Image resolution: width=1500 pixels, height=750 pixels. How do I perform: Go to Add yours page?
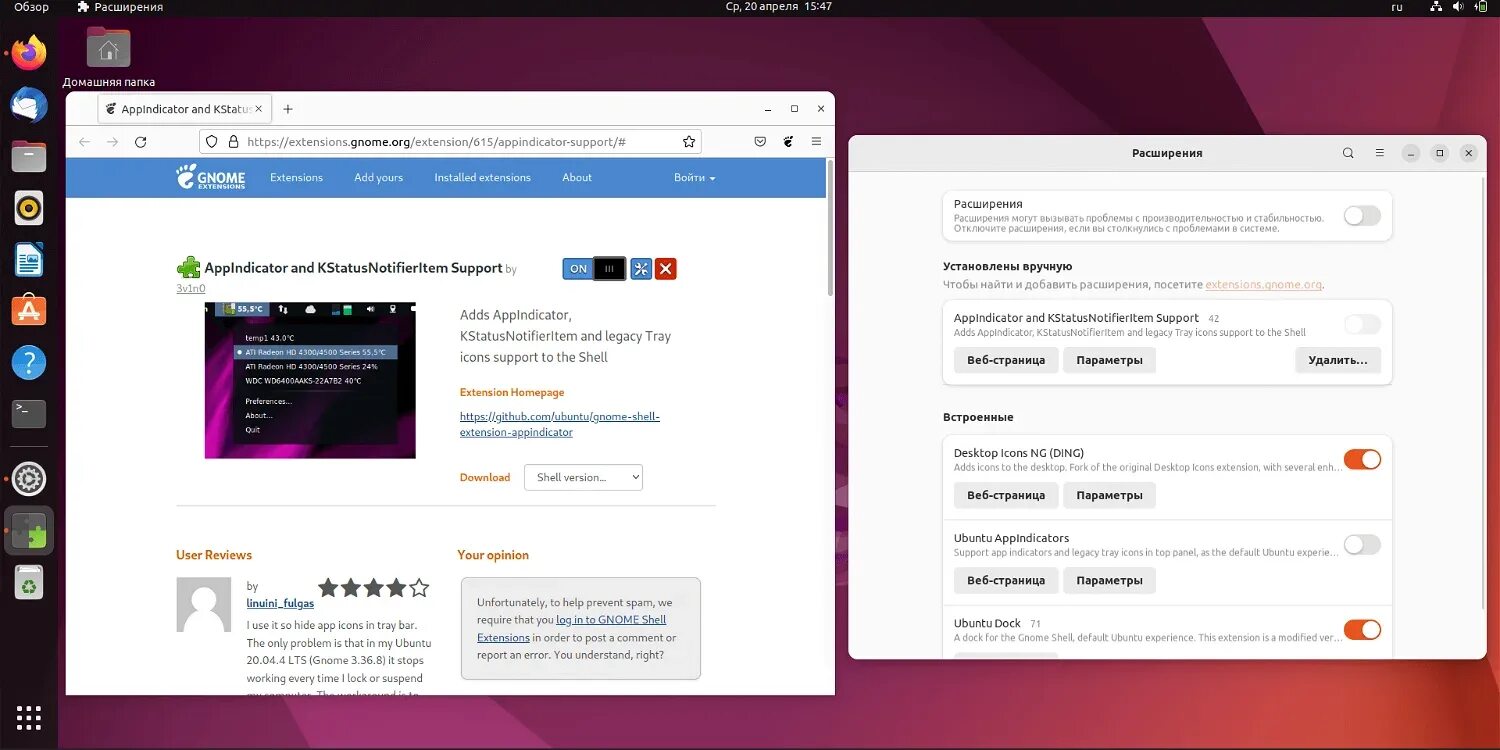378,177
